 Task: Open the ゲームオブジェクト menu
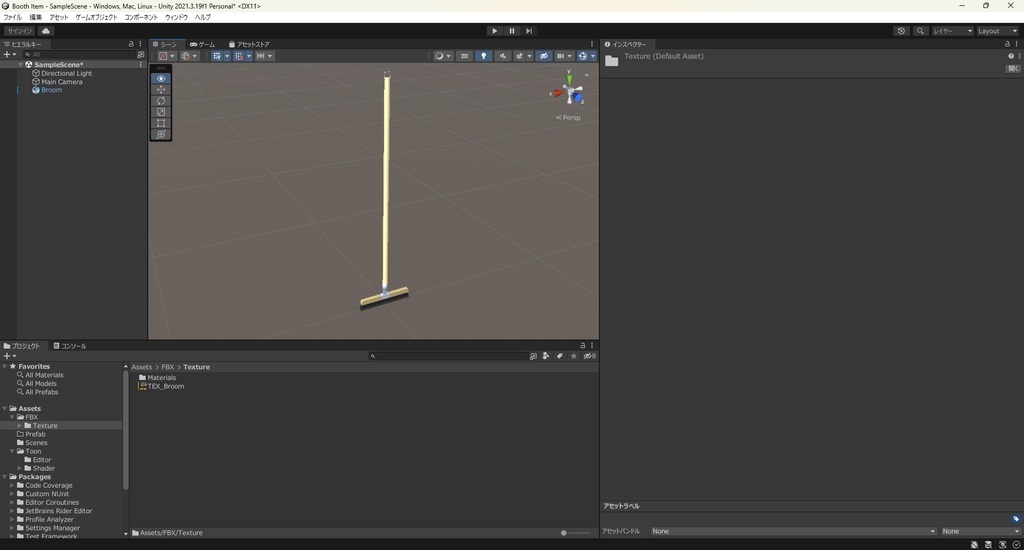pyautogui.click(x=96, y=17)
